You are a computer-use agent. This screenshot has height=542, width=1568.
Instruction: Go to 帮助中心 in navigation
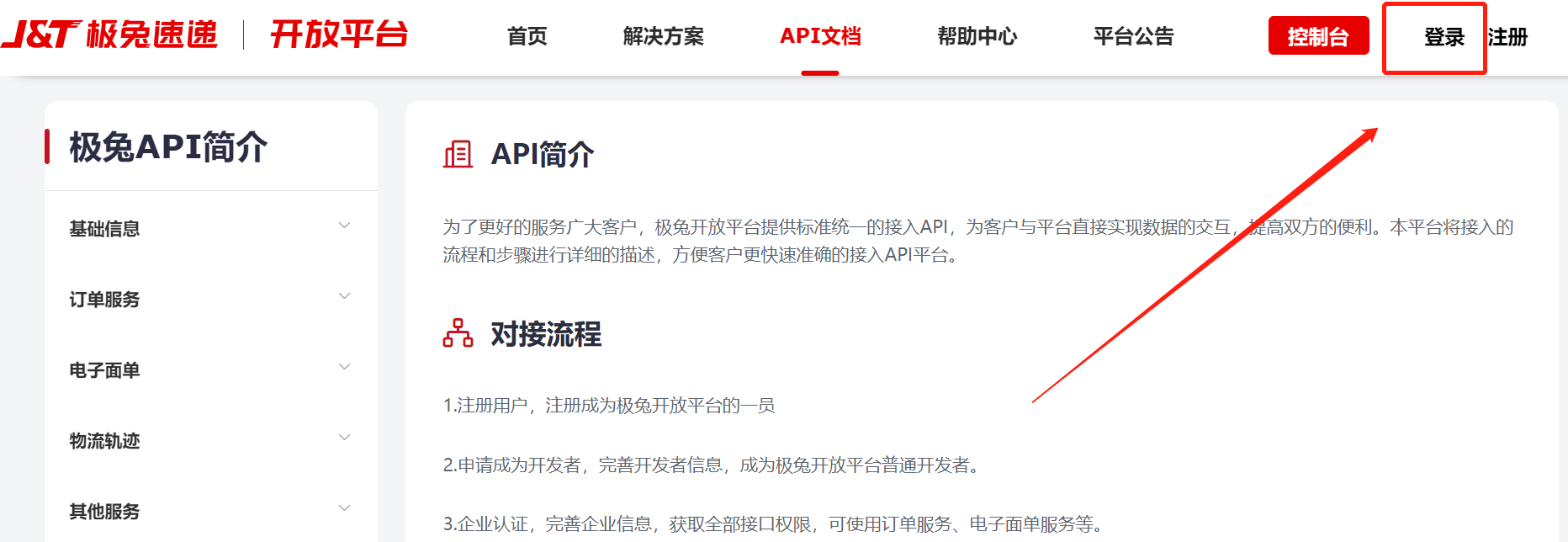[x=977, y=36]
